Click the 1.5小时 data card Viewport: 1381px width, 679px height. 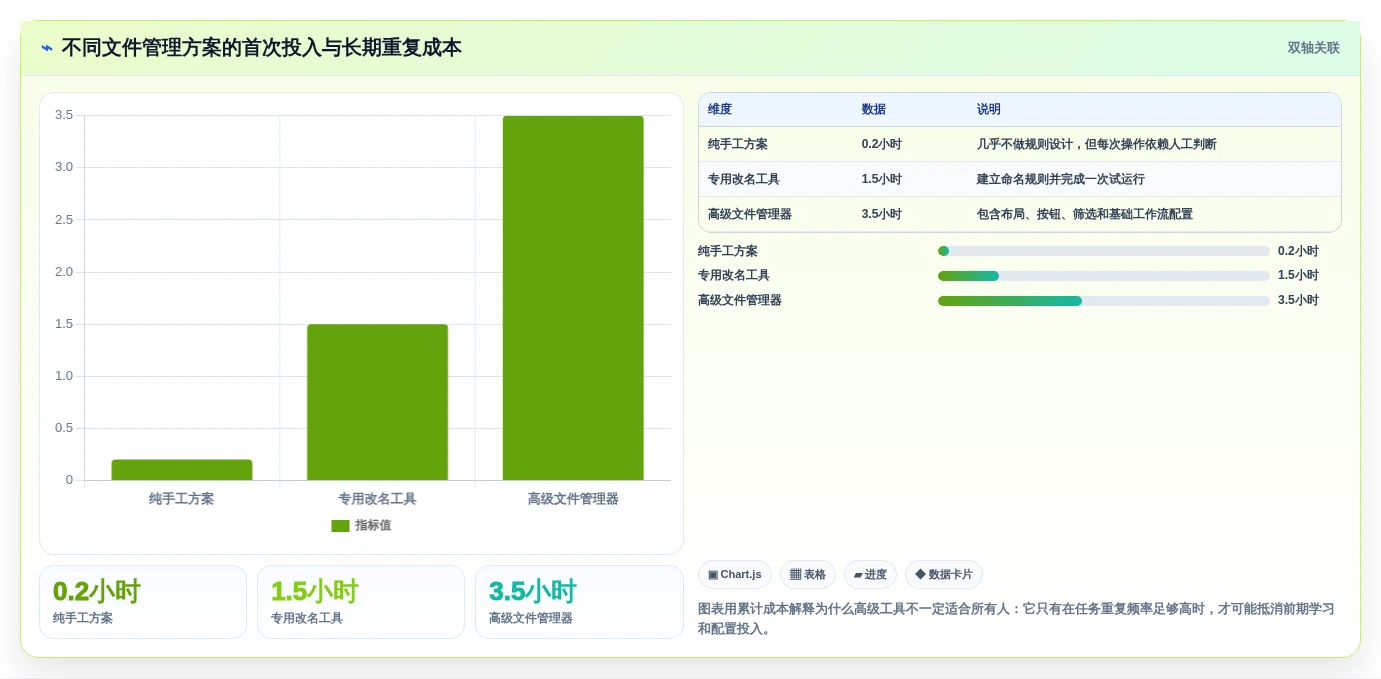click(361, 602)
